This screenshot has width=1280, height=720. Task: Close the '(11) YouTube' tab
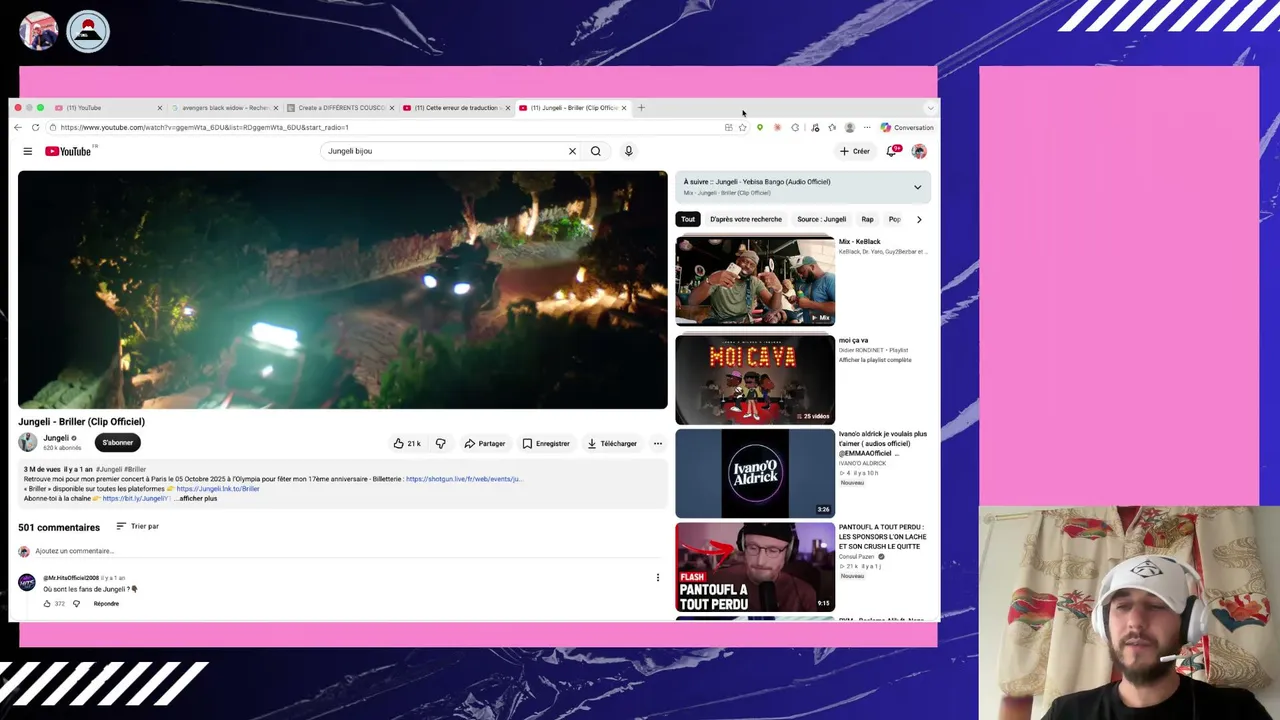[x=159, y=107]
